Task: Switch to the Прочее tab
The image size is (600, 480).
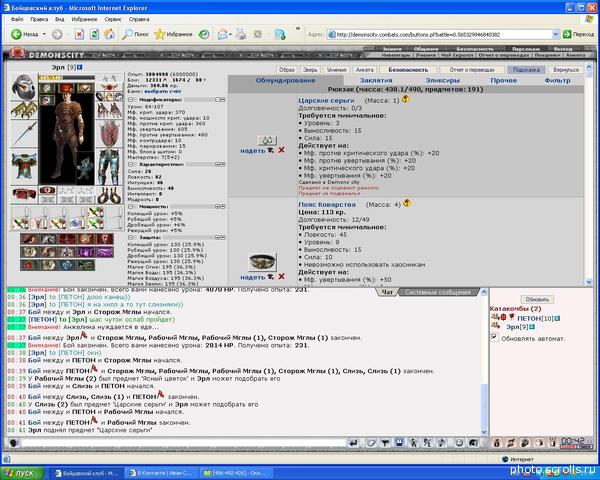Action: coord(504,80)
